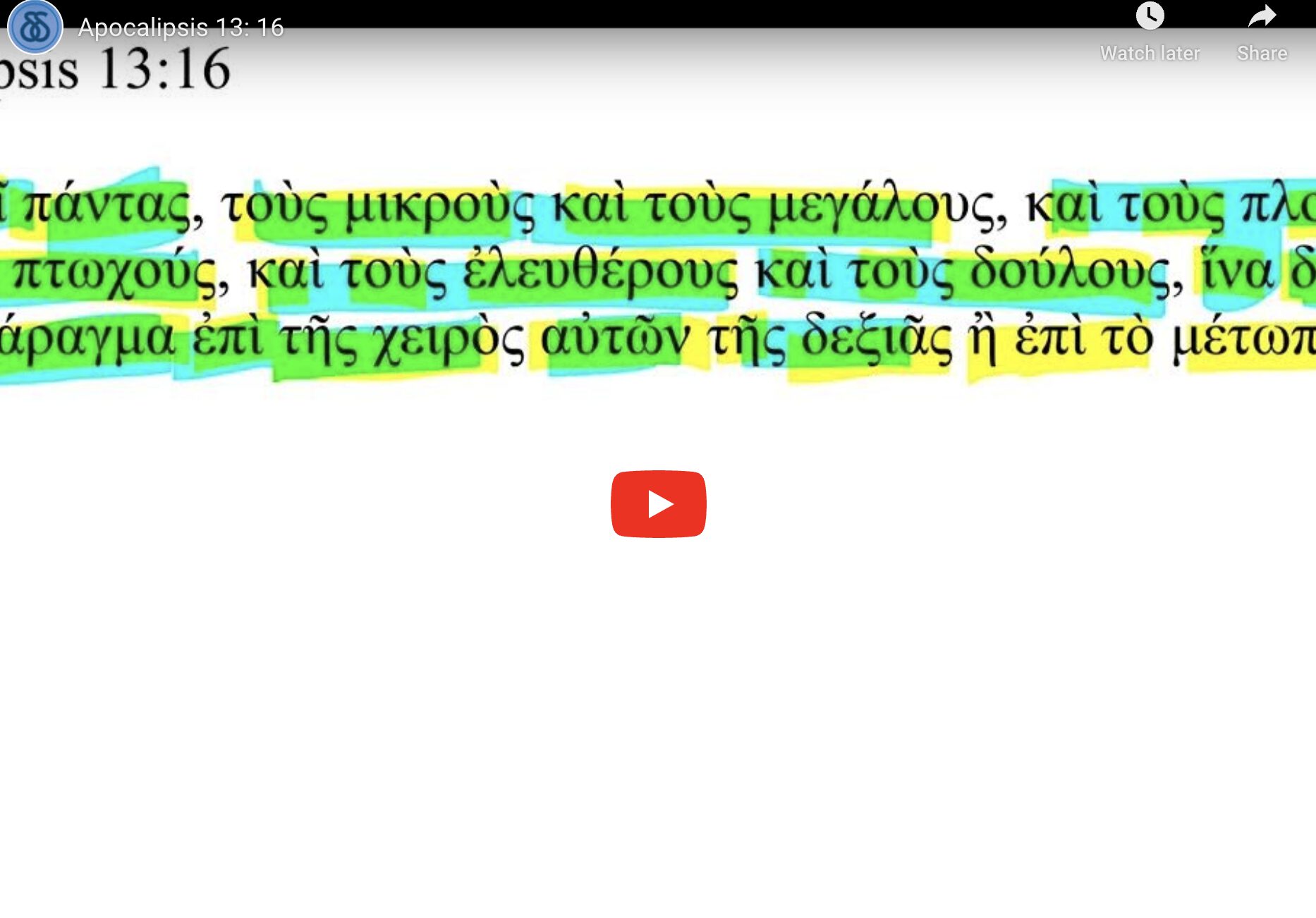This screenshot has height=918, width=1316.
Task: Click the large 13:16 heading in video
Action: point(165,69)
